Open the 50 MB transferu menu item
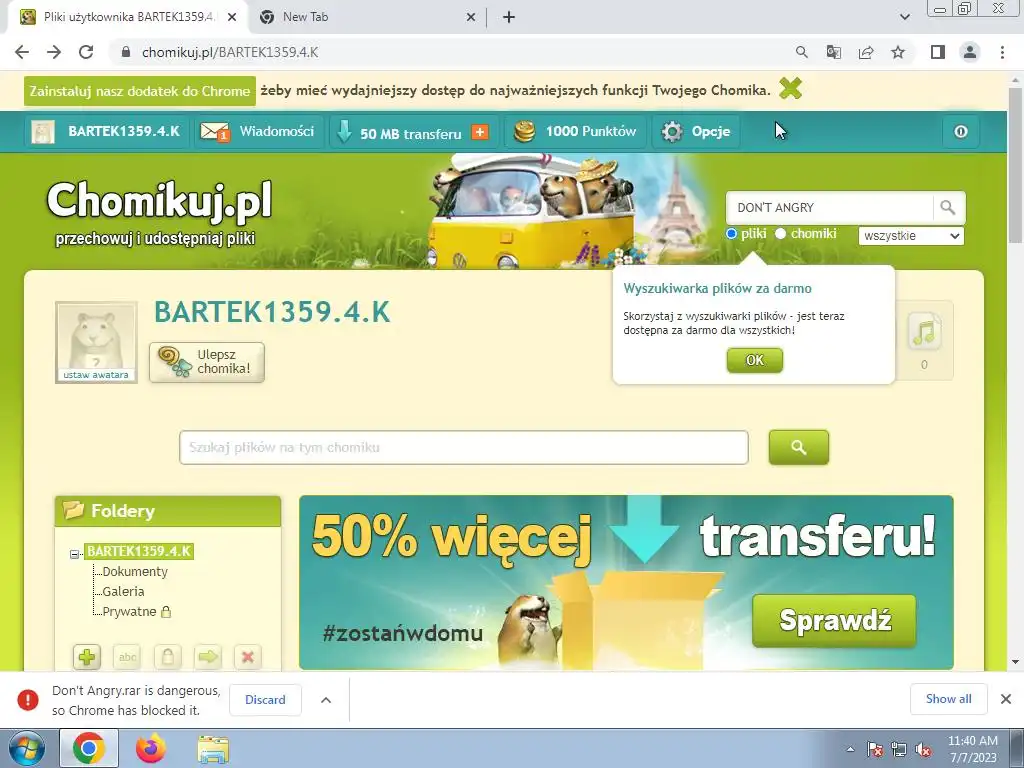Screen dimensions: 1024x768 [x=413, y=132]
